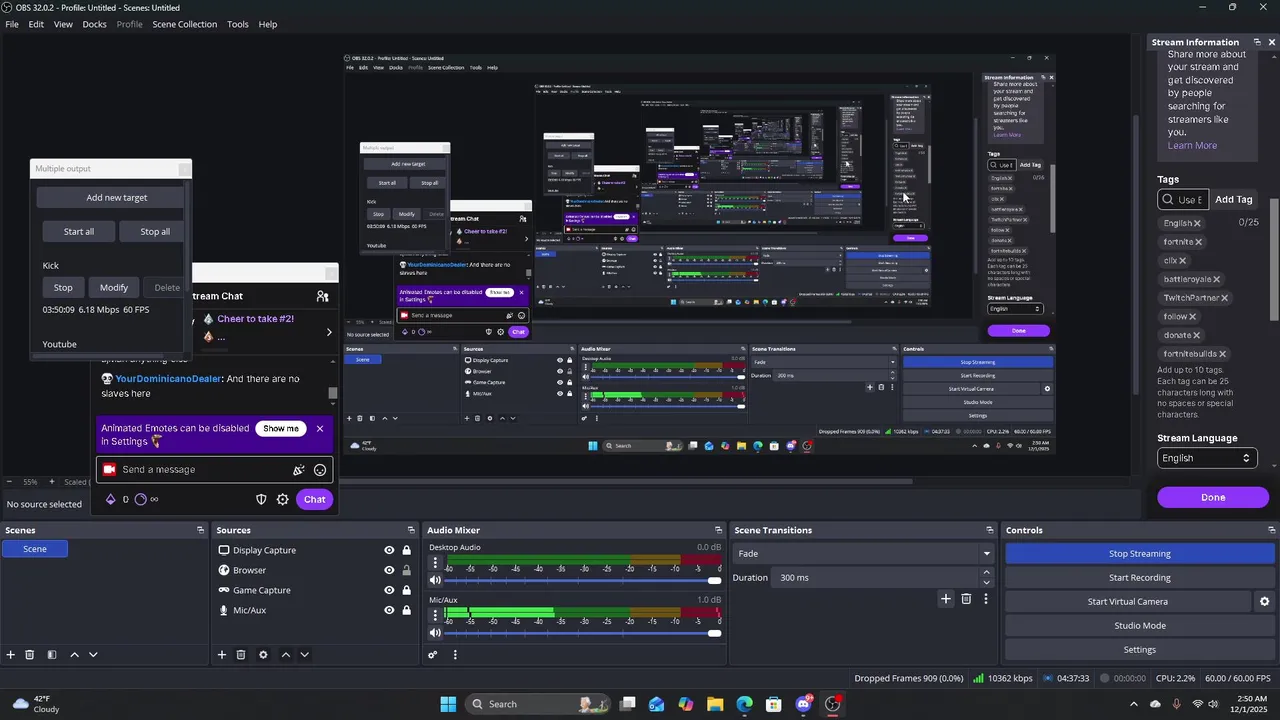This screenshot has width=1280, height=720.
Task: Open Virtual Camera settings gear
Action: 1264,602
